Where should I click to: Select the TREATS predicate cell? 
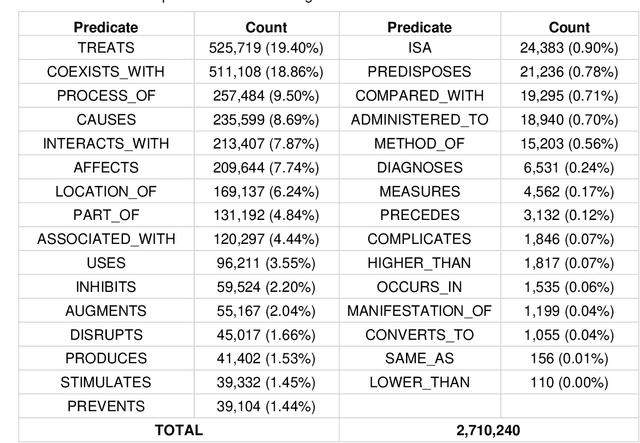click(106, 48)
